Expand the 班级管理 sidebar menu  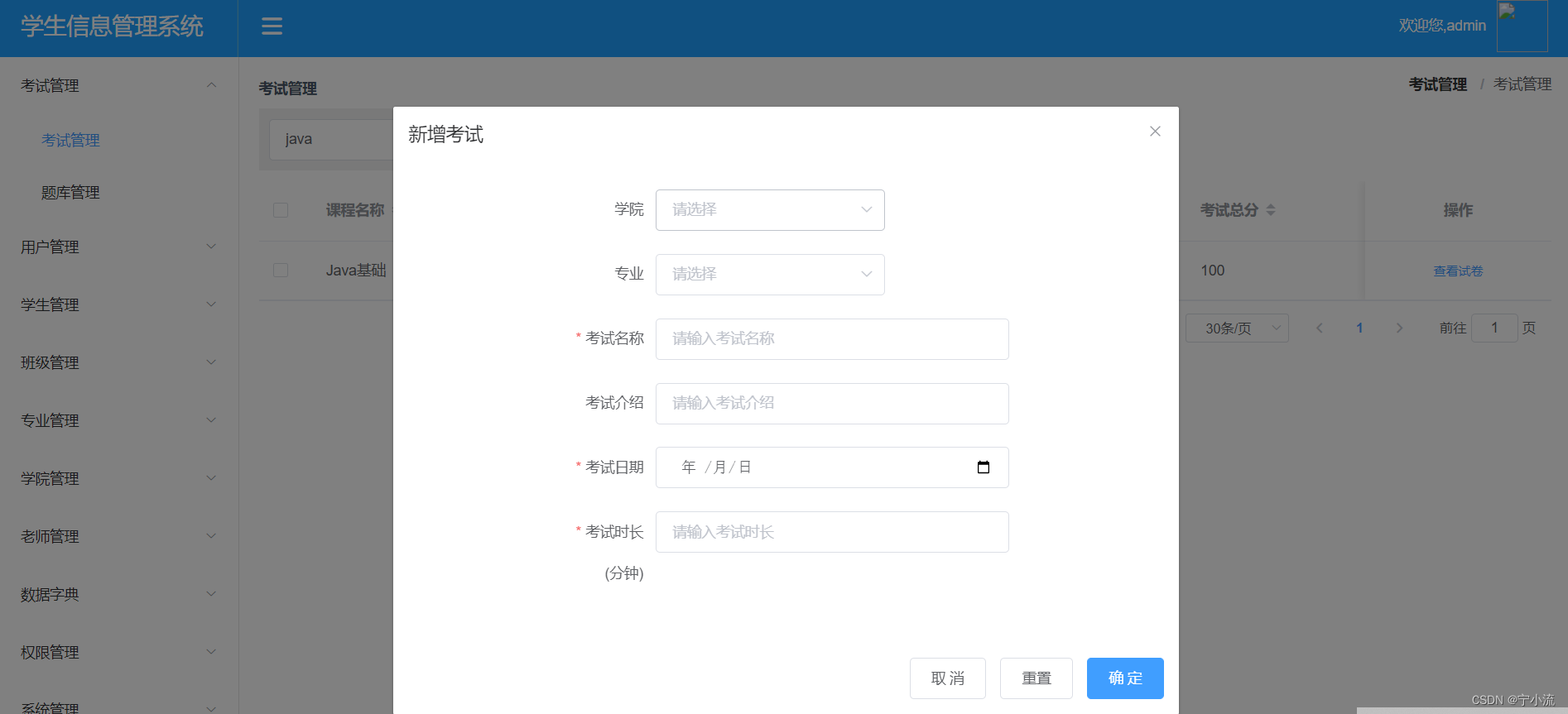(x=118, y=362)
